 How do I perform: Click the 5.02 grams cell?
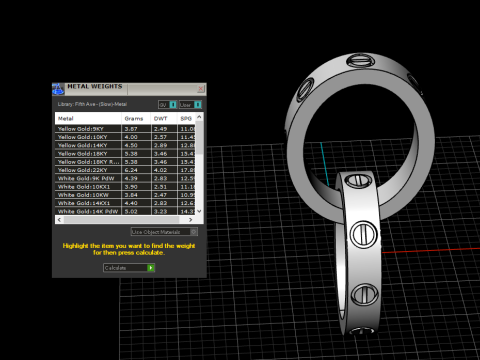click(136, 211)
